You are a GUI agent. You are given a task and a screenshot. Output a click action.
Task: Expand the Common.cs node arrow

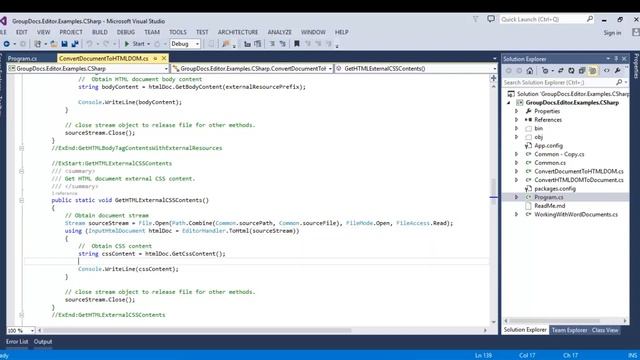[516, 162]
